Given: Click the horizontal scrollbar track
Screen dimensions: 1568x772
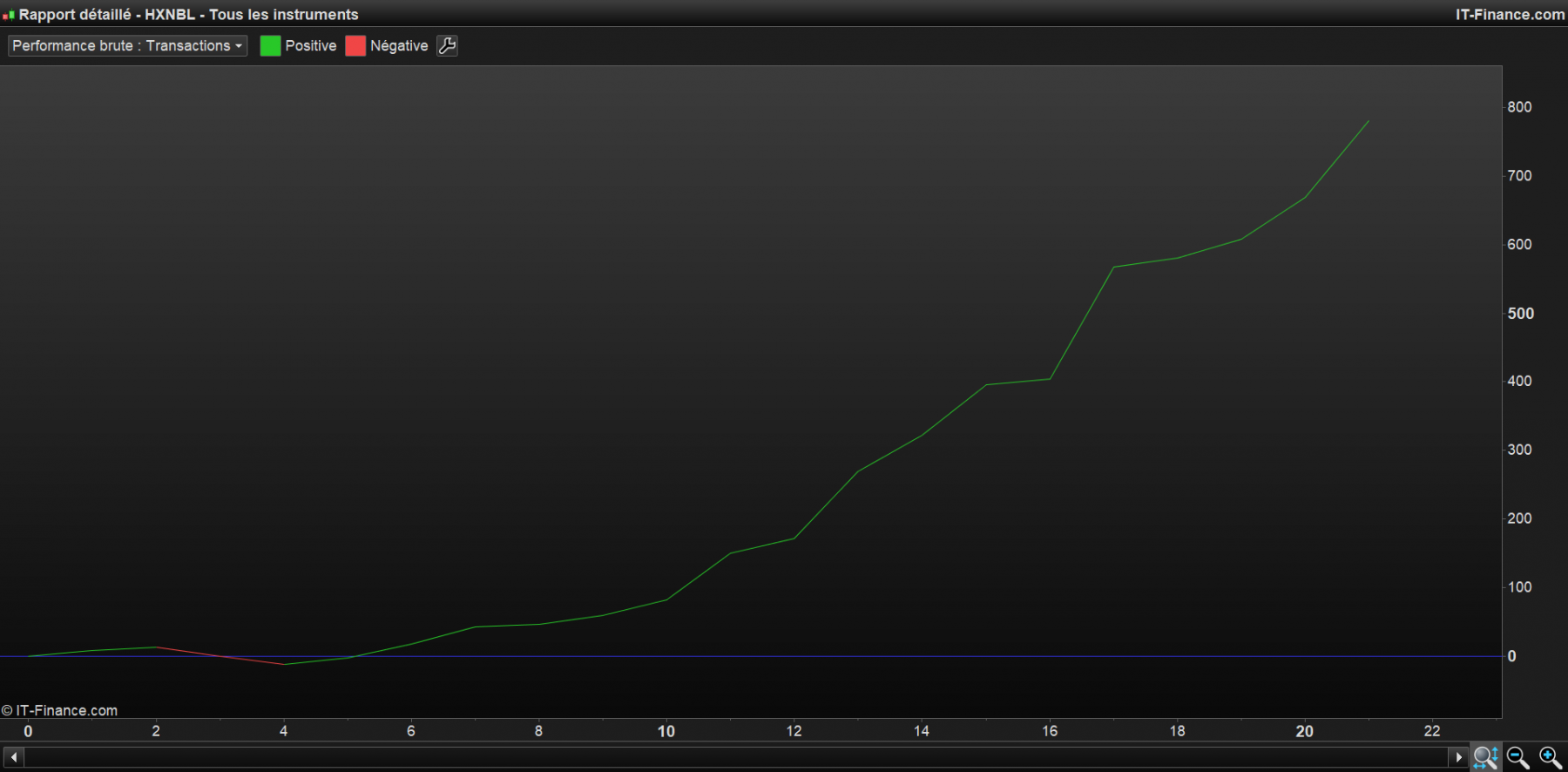Looking at the screenshot, I should coord(736,757).
